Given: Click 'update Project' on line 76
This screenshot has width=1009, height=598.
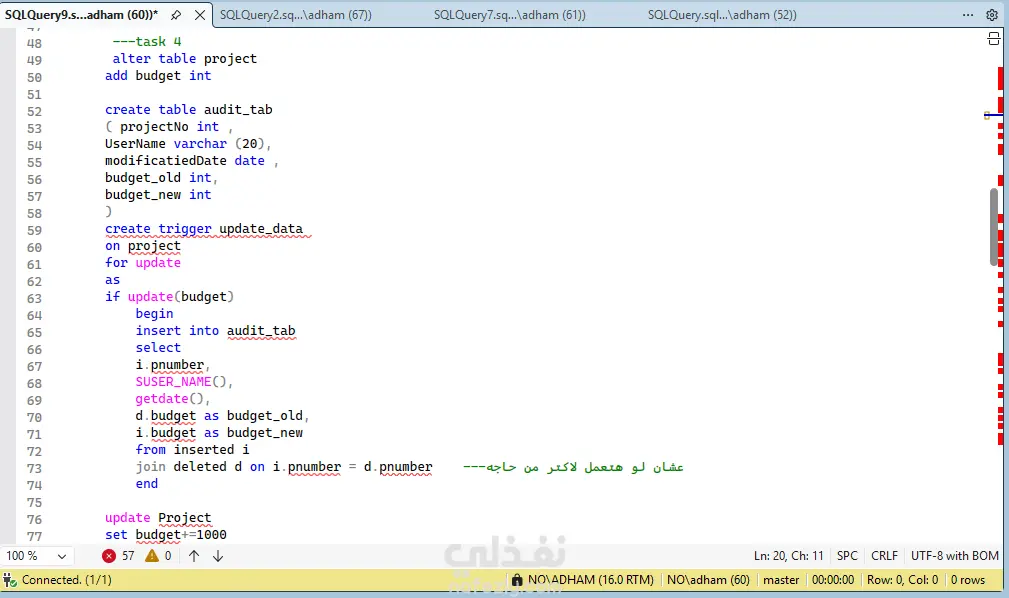Looking at the screenshot, I should click(x=158, y=518).
